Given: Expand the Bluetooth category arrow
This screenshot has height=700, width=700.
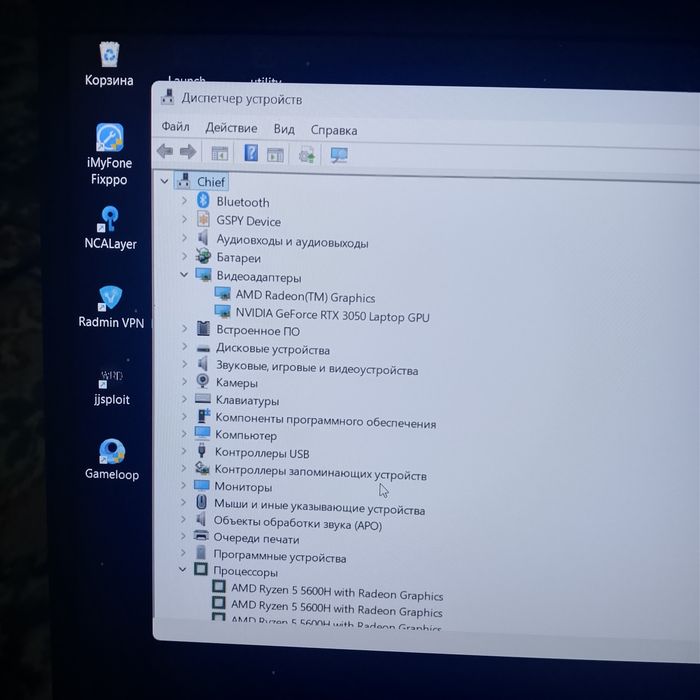Looking at the screenshot, I should [x=184, y=200].
